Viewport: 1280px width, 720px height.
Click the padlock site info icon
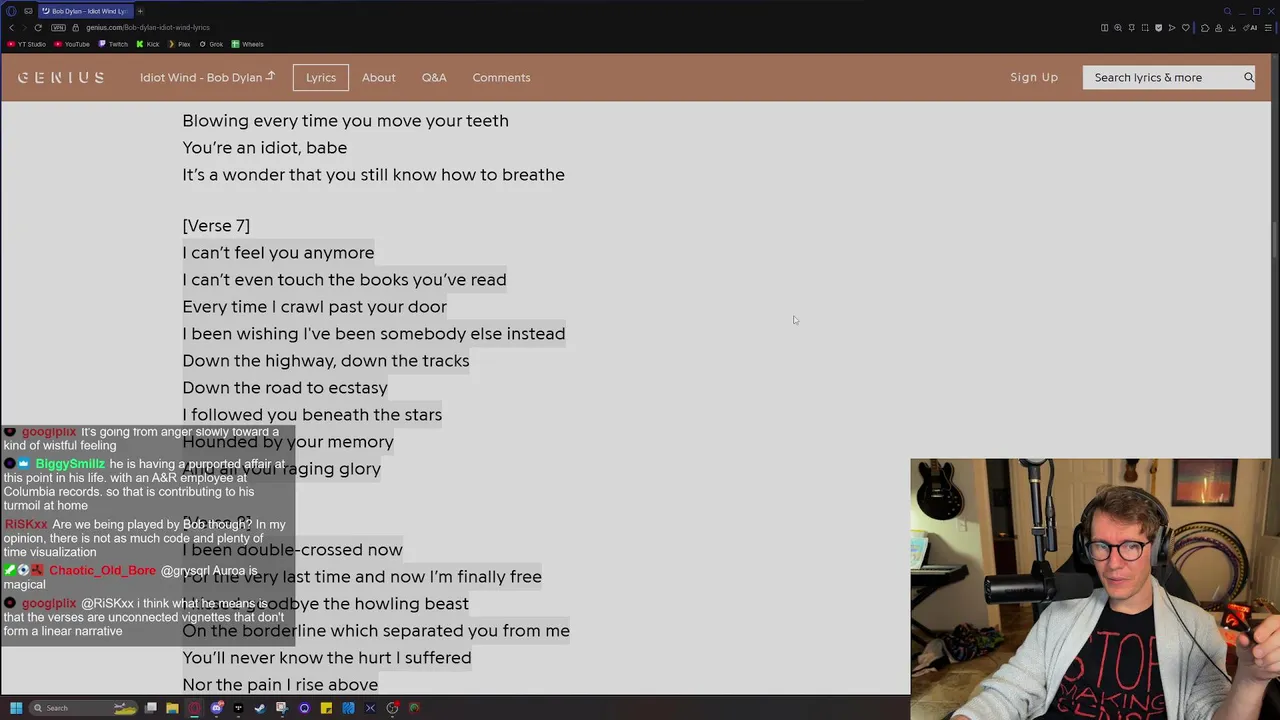pos(75,27)
